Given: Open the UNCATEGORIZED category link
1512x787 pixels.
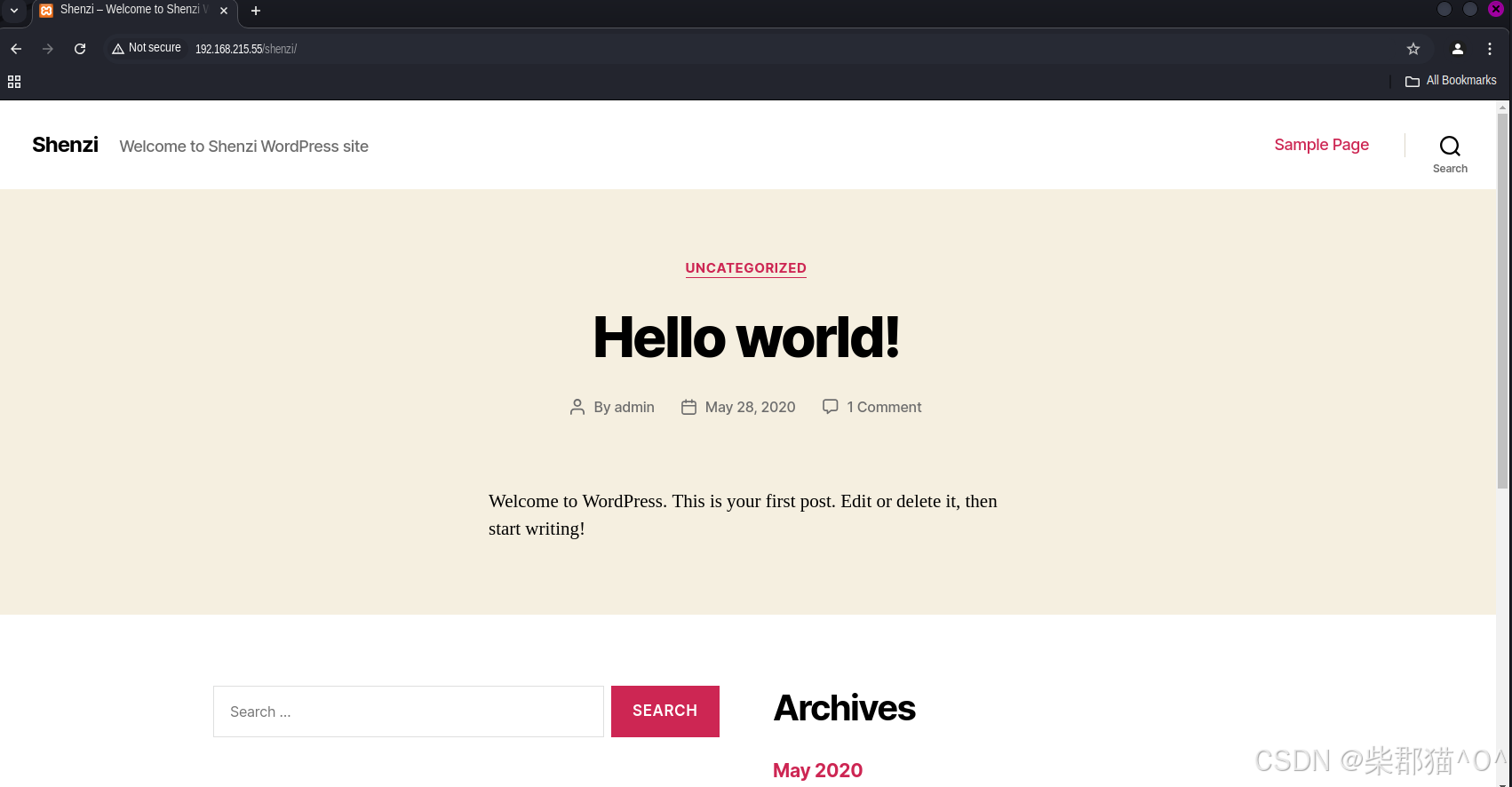Looking at the screenshot, I should 746,268.
